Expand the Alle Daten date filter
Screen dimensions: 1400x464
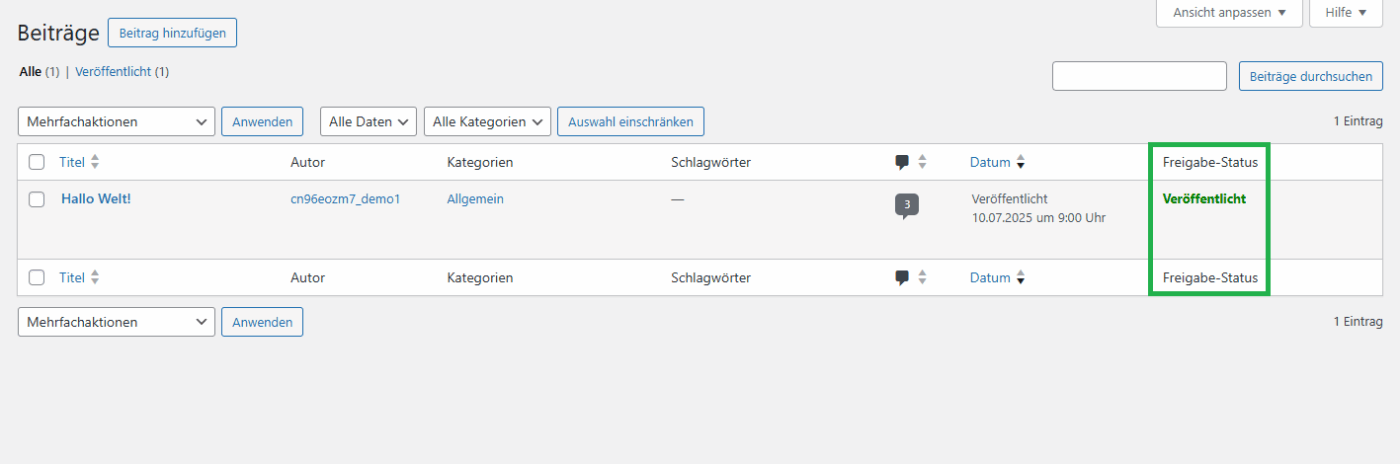point(368,122)
